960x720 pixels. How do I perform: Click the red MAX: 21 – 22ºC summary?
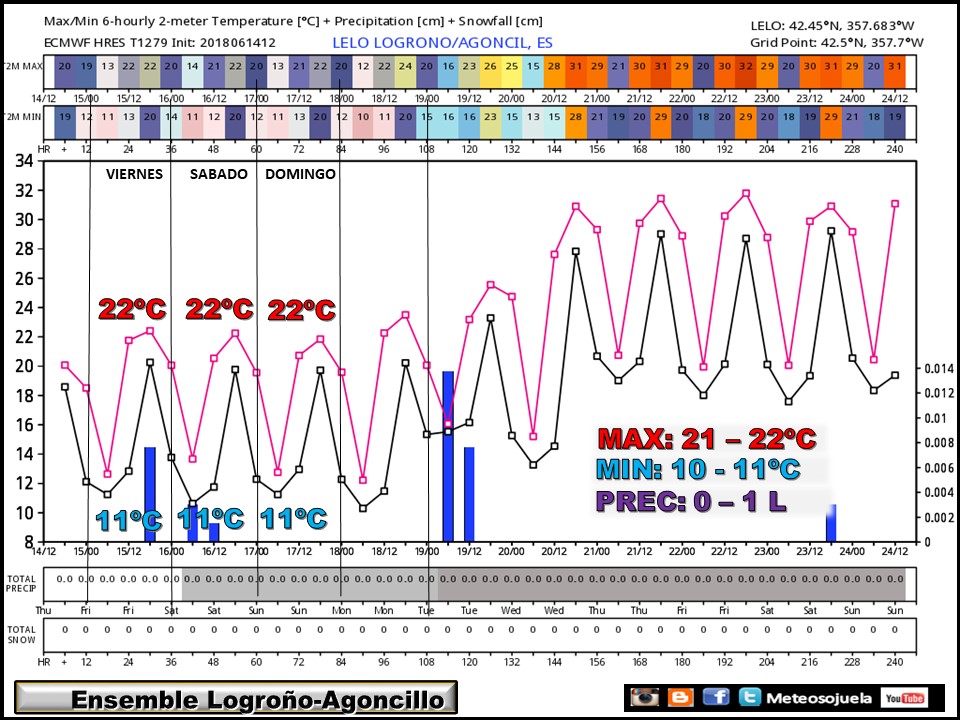[x=707, y=438]
